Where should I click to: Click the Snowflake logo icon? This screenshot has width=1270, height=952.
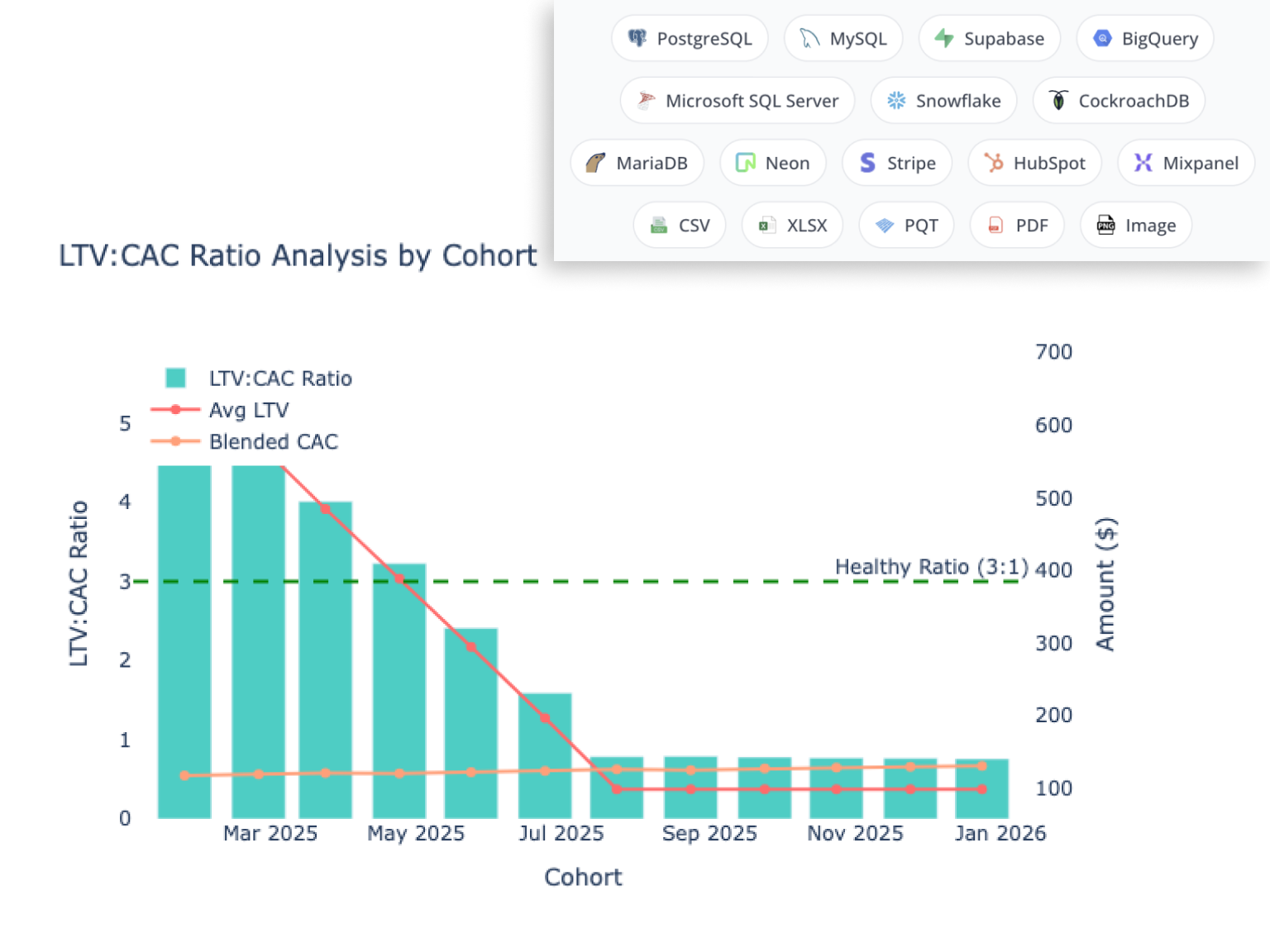click(896, 101)
